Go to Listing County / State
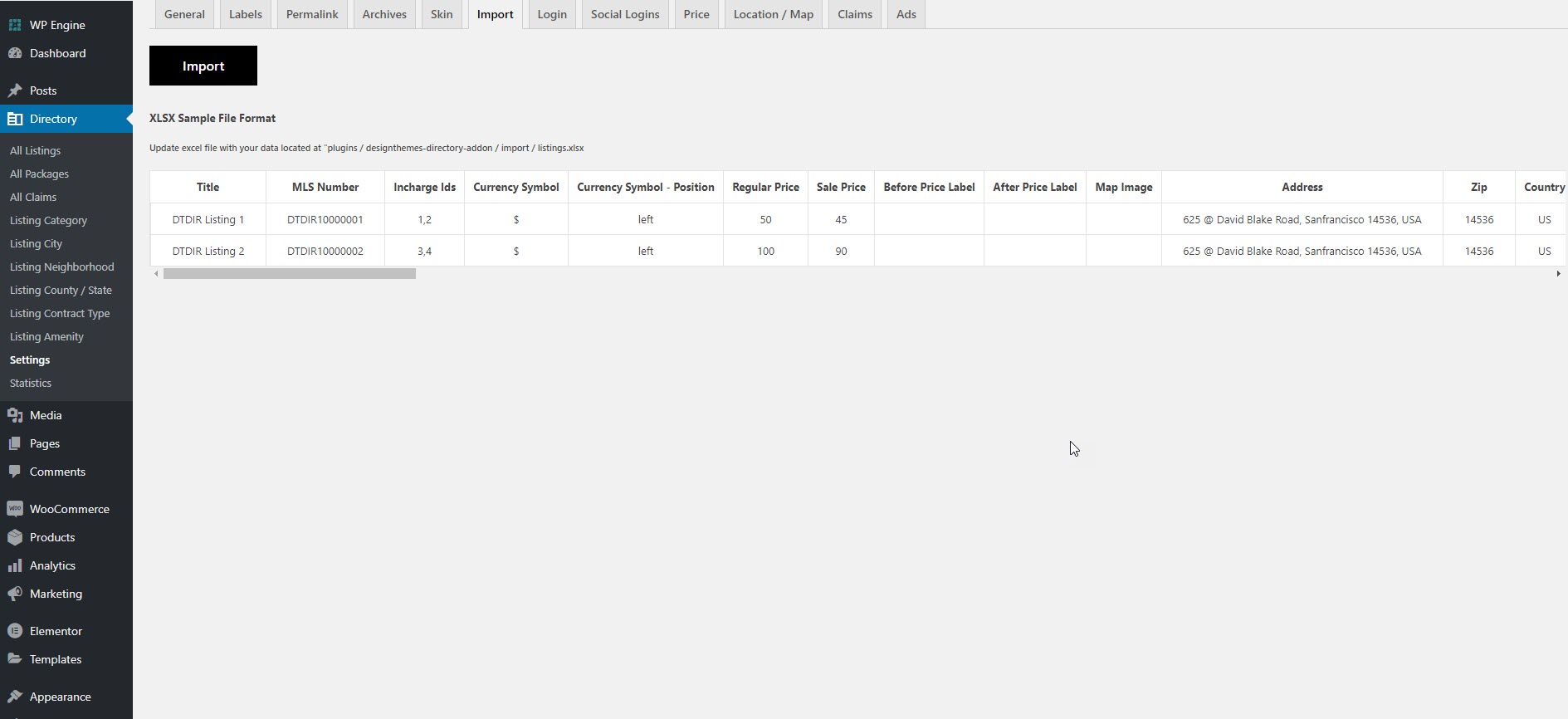The height and width of the screenshot is (719, 1568). pyautogui.click(x=61, y=290)
